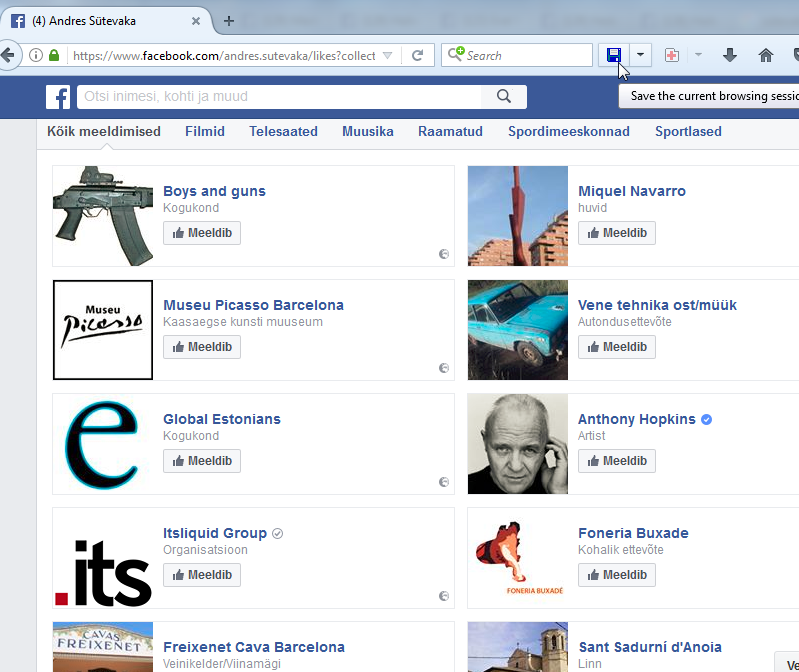799x672 pixels.
Task: Select the Spordimeeskonnad tab
Action: point(569,131)
